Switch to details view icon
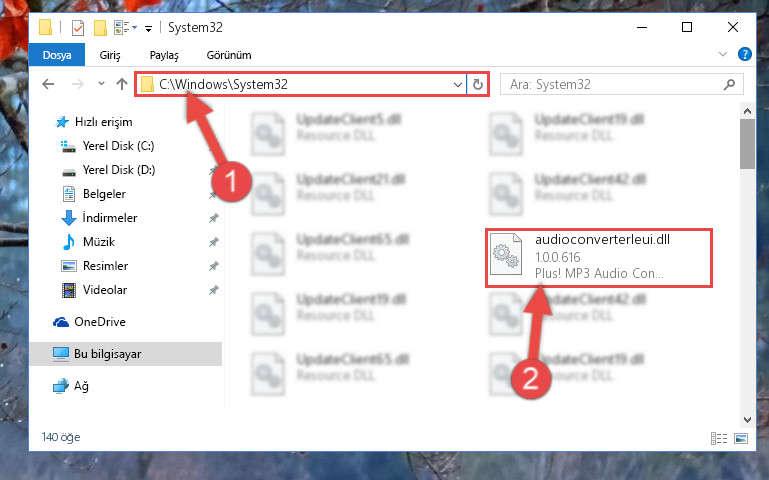This screenshot has height=480, width=769. tap(718, 438)
